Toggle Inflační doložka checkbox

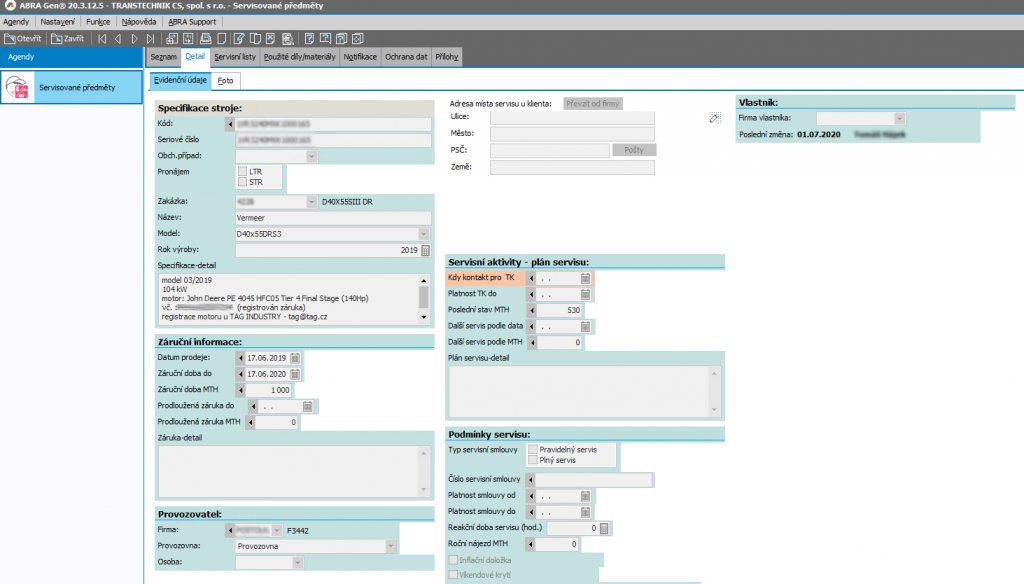click(x=453, y=560)
